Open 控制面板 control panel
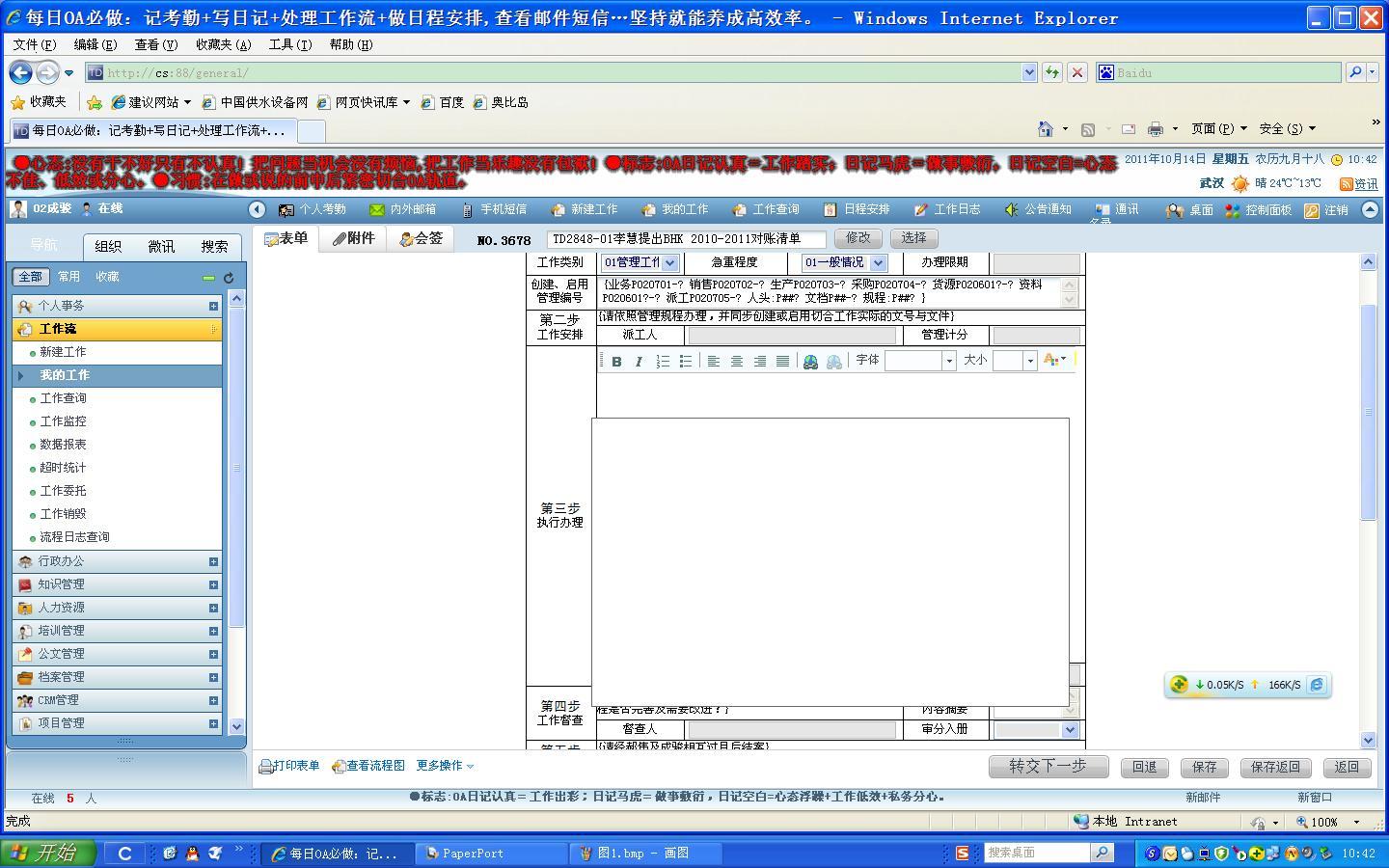1389x868 pixels. tap(1258, 210)
